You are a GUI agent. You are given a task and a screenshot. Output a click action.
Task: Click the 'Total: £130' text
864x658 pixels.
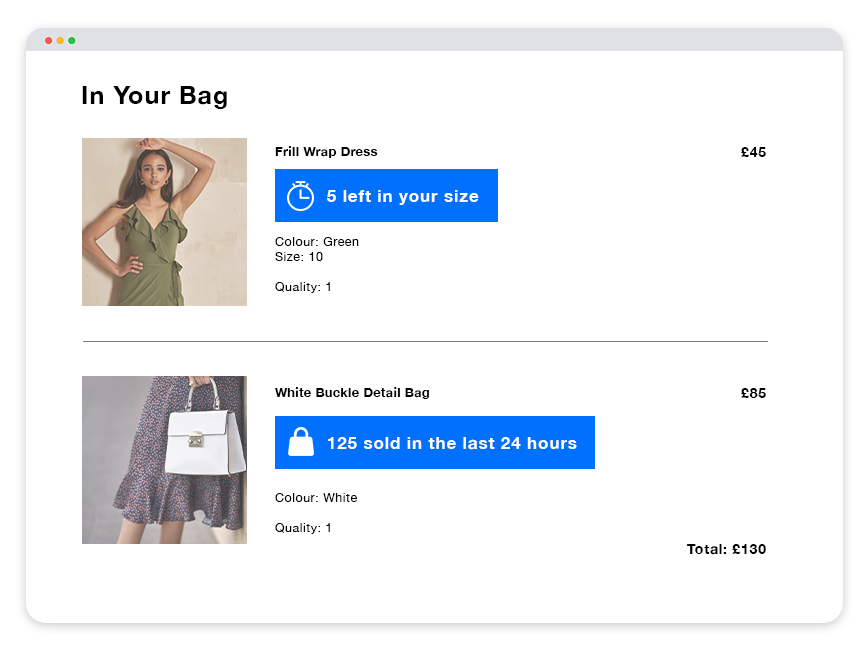tap(726, 549)
